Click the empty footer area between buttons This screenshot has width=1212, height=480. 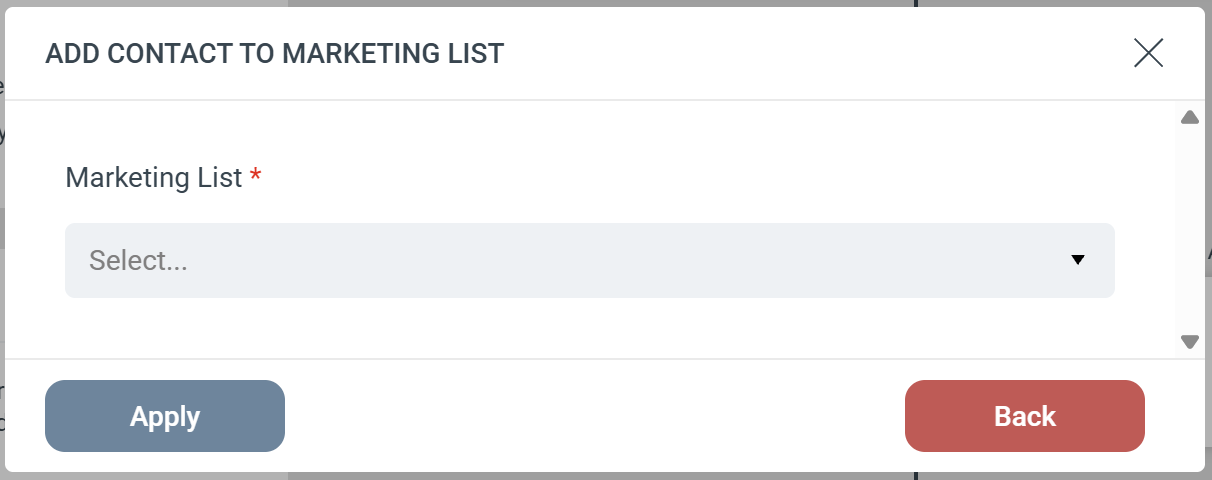coord(595,416)
